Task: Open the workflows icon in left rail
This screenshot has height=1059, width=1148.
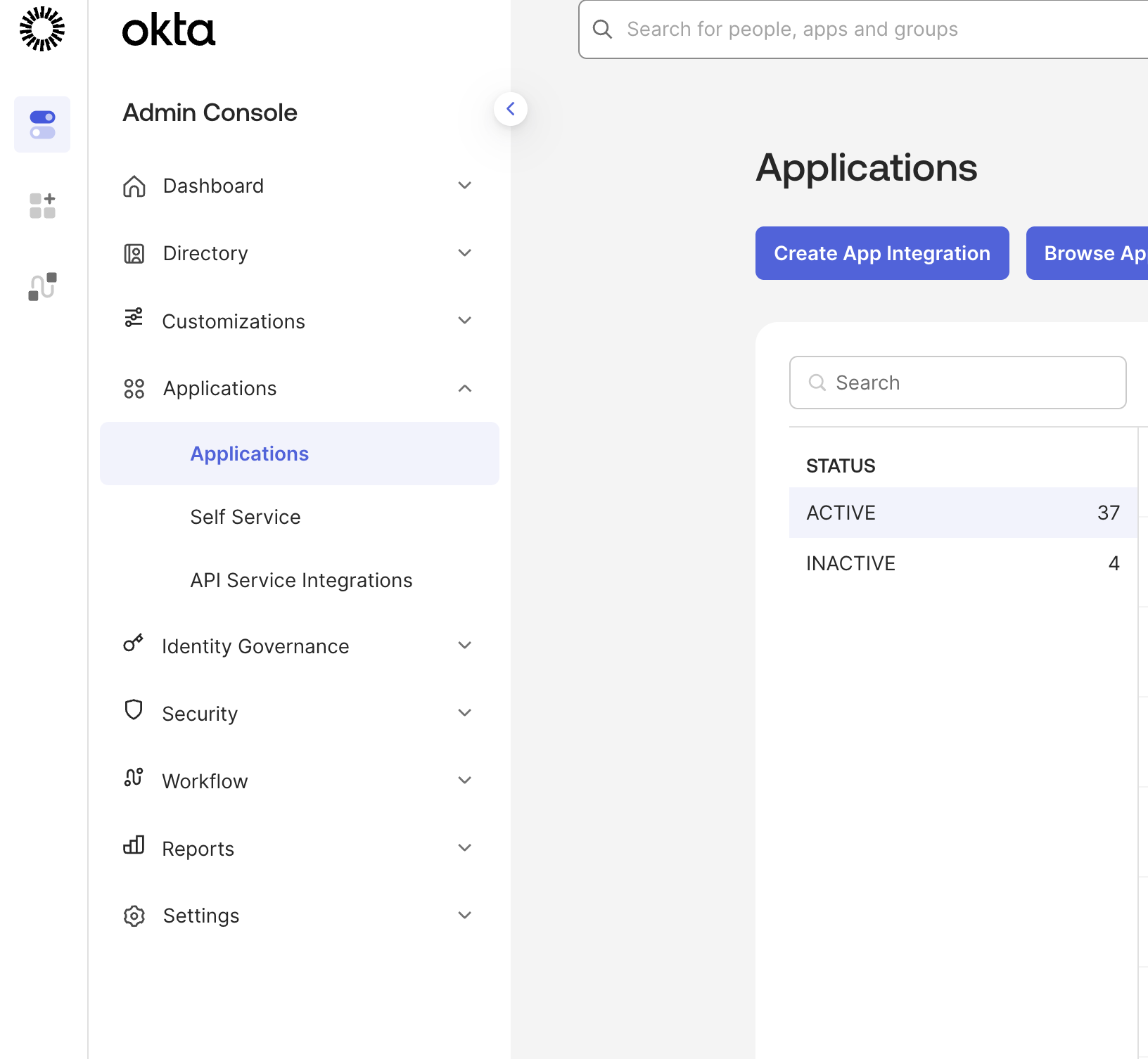Action: (x=41, y=285)
